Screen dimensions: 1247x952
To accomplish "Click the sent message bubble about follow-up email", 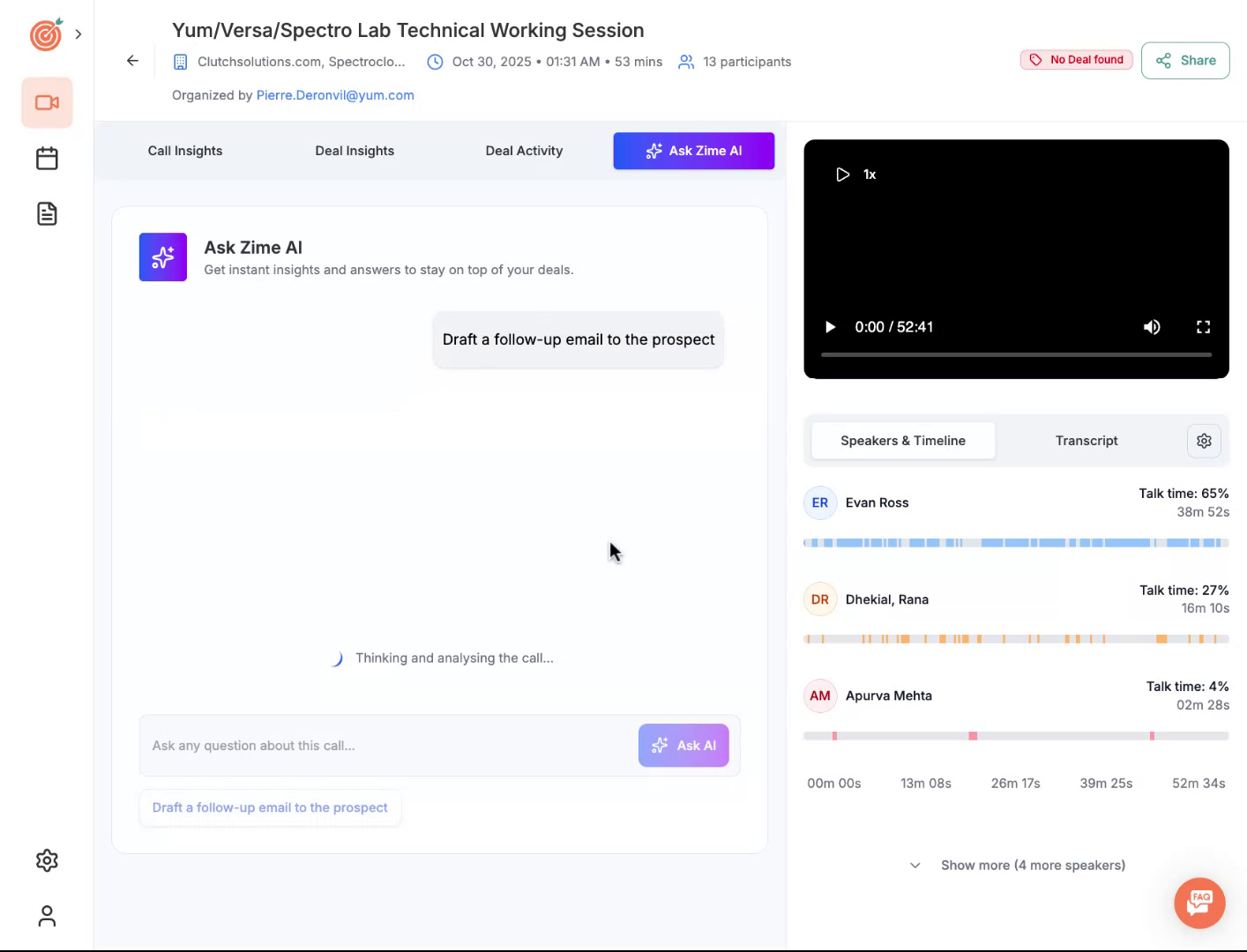I will point(579,339).
